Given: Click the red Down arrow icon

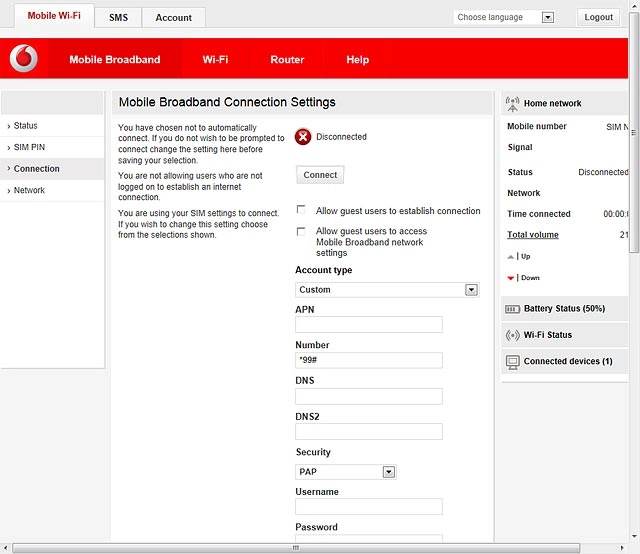Looking at the screenshot, I should click(510, 278).
